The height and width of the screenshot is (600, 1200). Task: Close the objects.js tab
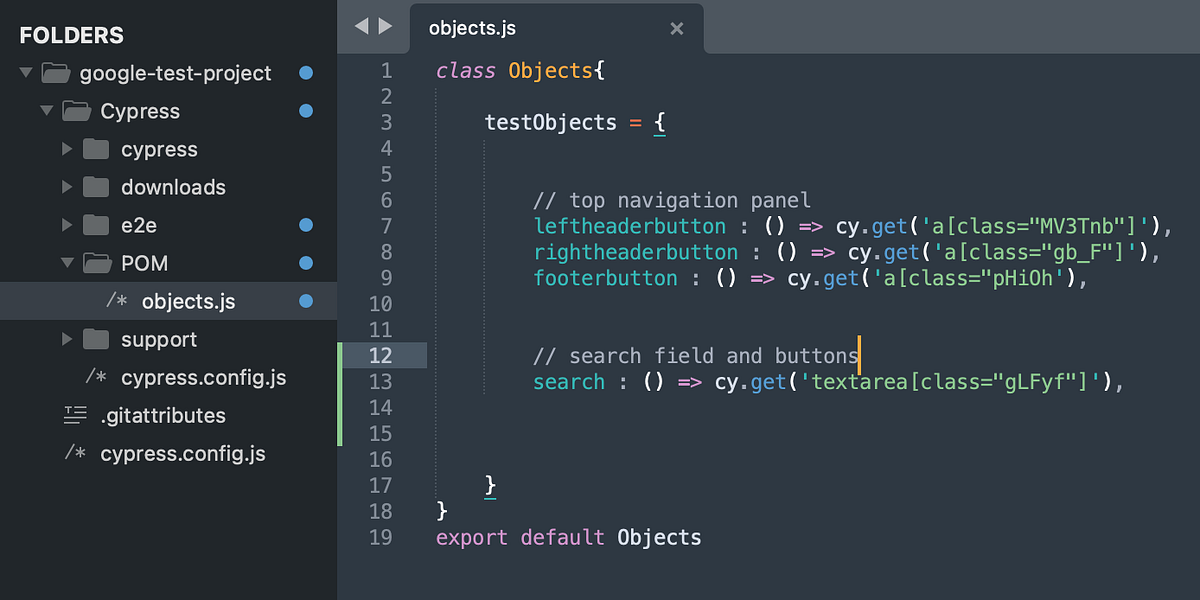point(676,28)
